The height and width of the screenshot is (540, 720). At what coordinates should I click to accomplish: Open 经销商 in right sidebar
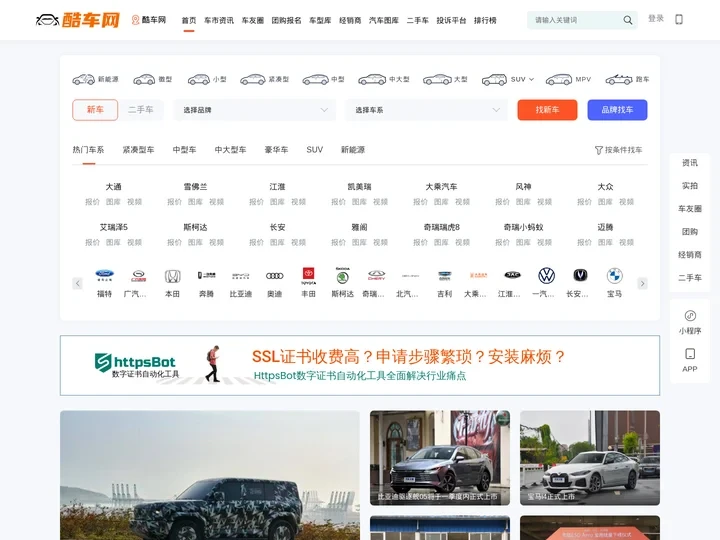click(690, 254)
